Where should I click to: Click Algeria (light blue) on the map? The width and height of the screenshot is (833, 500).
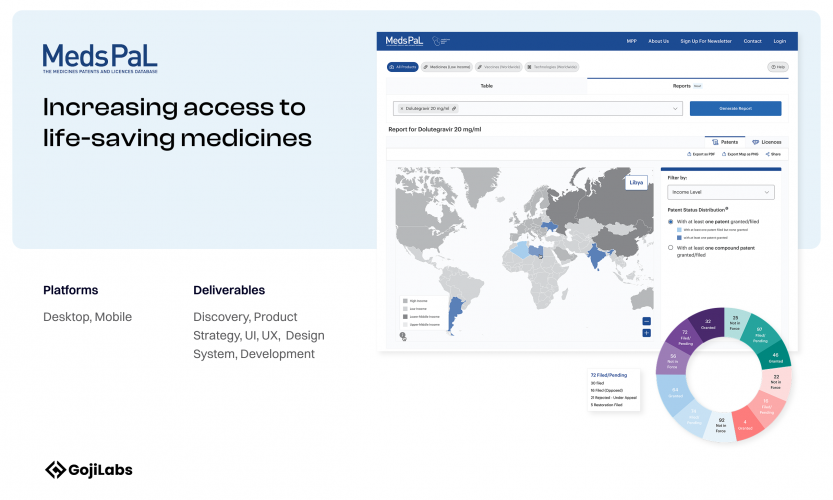[520, 249]
